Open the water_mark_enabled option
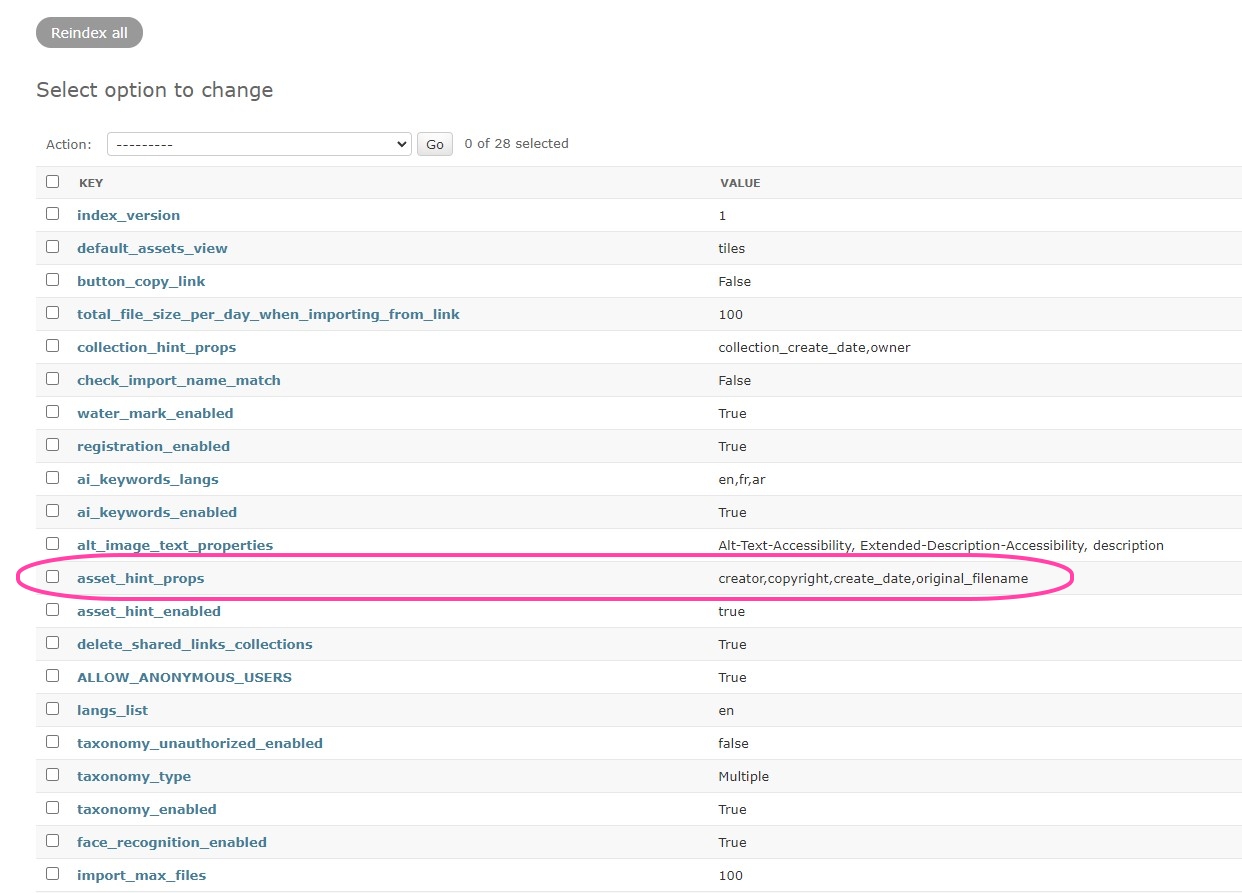The width and height of the screenshot is (1242, 893). pyautogui.click(x=155, y=413)
